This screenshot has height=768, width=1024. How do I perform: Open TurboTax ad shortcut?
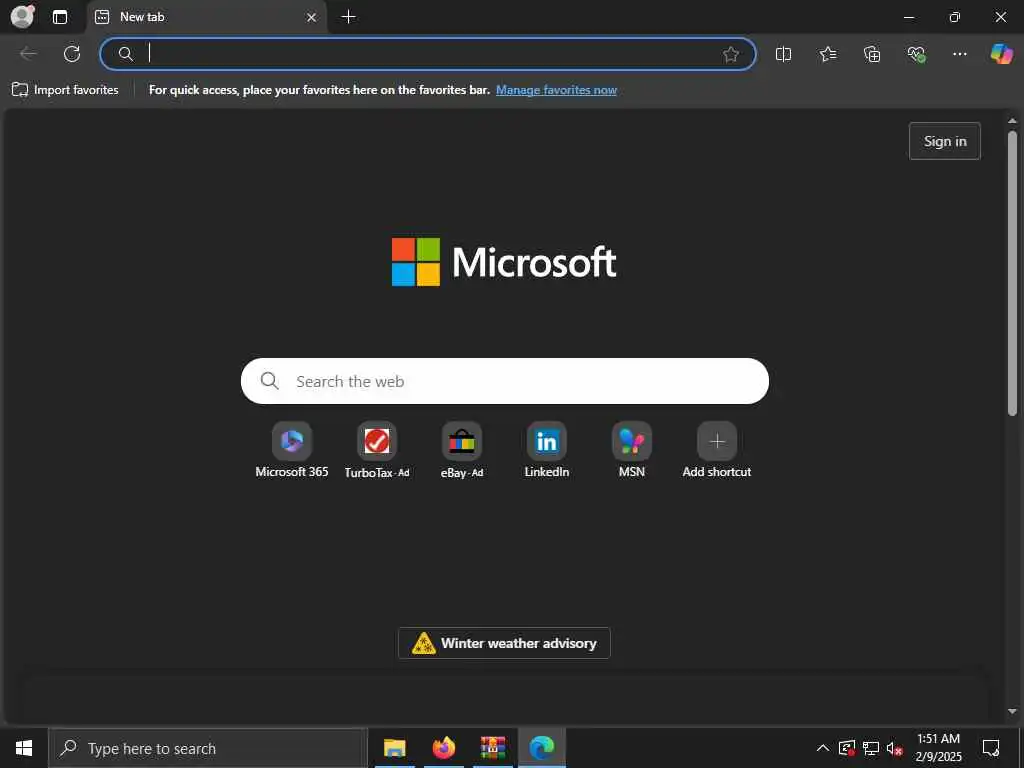(x=377, y=450)
